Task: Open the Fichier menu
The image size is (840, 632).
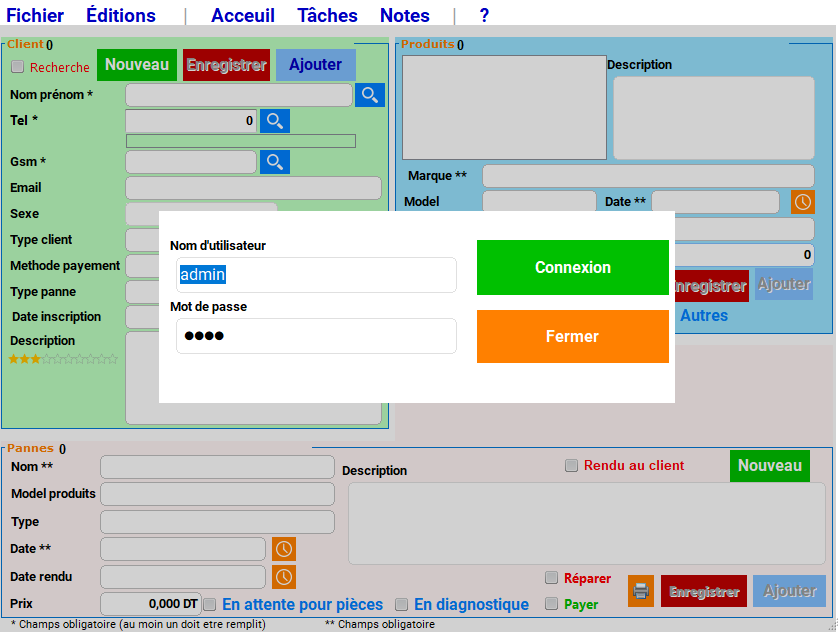Action: click(35, 15)
